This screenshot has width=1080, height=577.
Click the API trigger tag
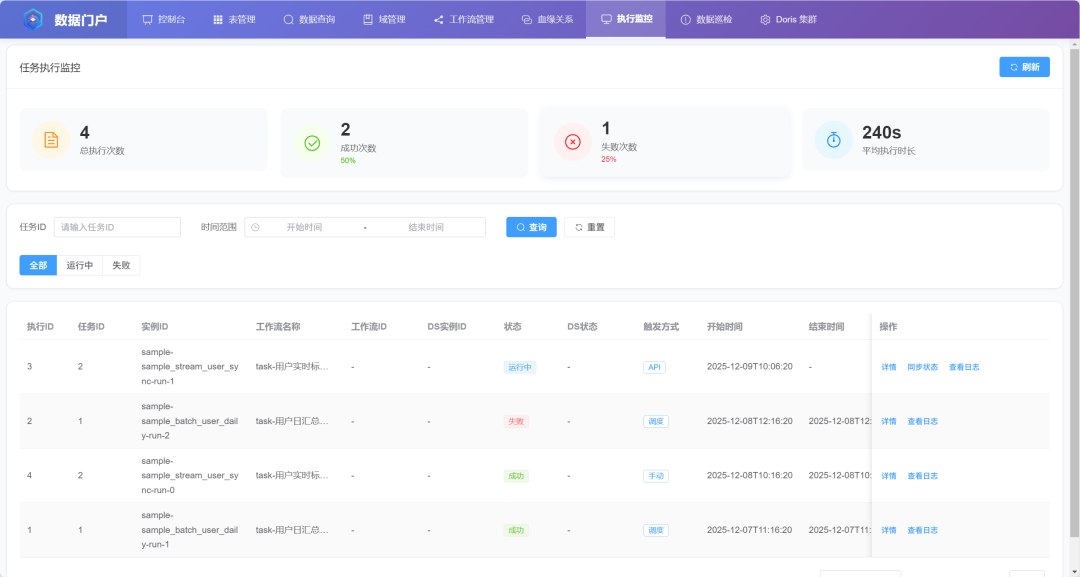tap(654, 367)
